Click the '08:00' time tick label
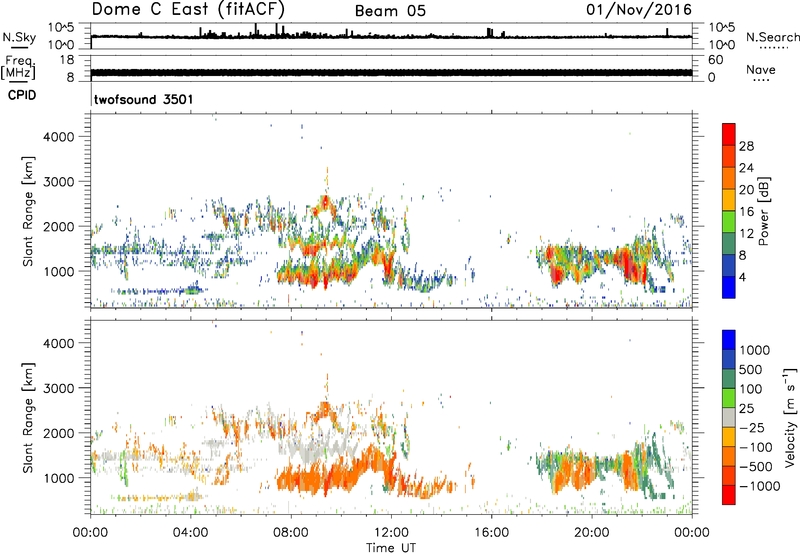This screenshot has height=554, width=800. point(291,533)
